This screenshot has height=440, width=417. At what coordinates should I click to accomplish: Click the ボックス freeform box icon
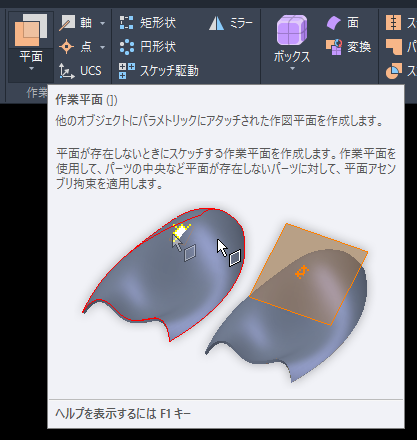click(292, 30)
